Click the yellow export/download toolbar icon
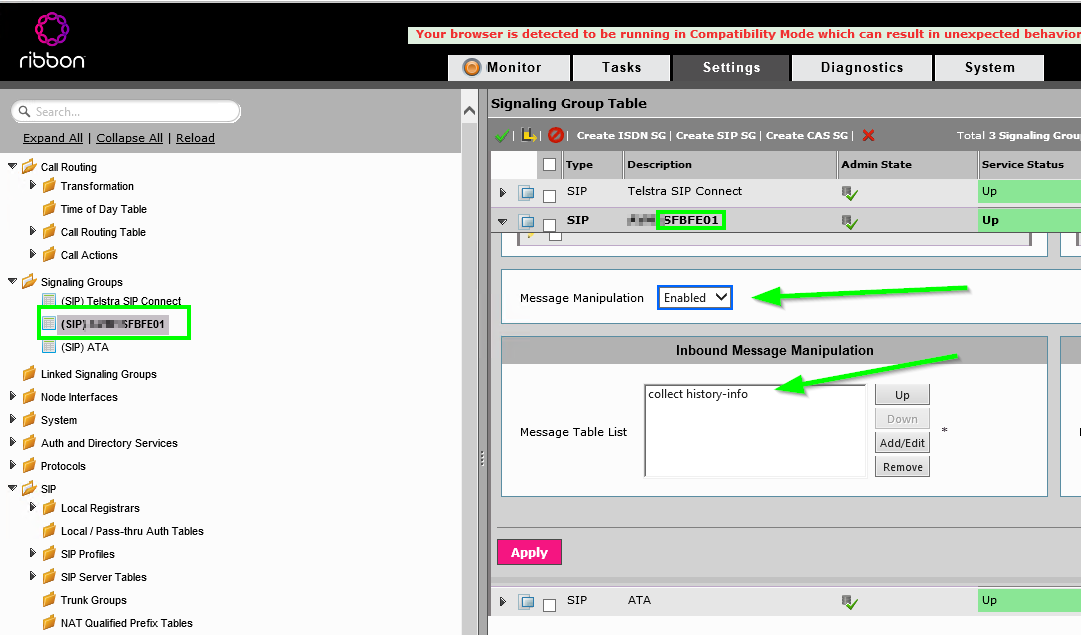Viewport: 1081px width, 635px height. tap(527, 135)
